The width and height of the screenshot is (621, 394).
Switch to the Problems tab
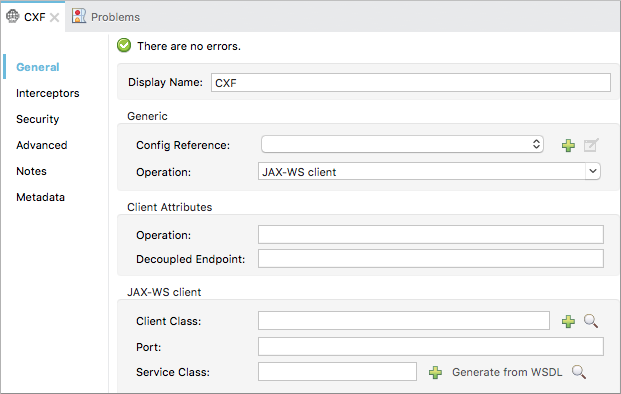[x=106, y=17]
